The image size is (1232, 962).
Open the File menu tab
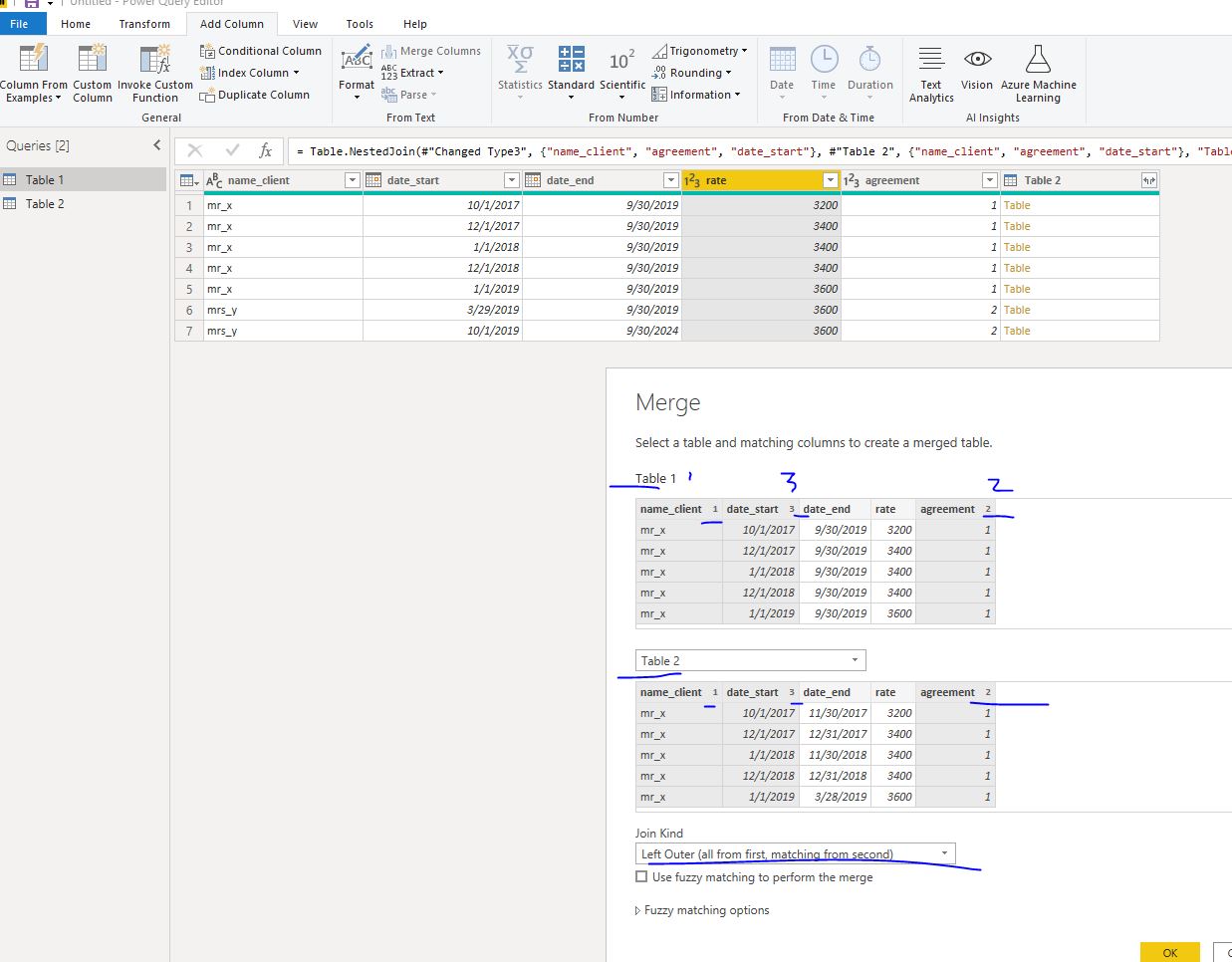[19, 24]
